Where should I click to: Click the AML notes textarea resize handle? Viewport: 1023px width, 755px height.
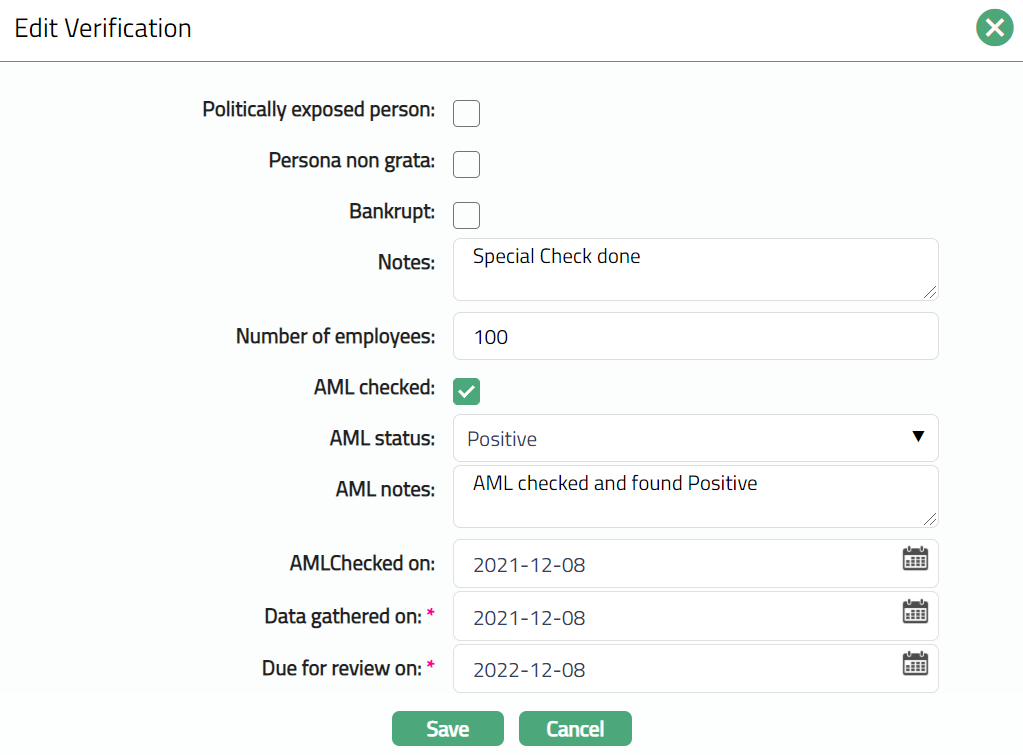(x=930, y=519)
